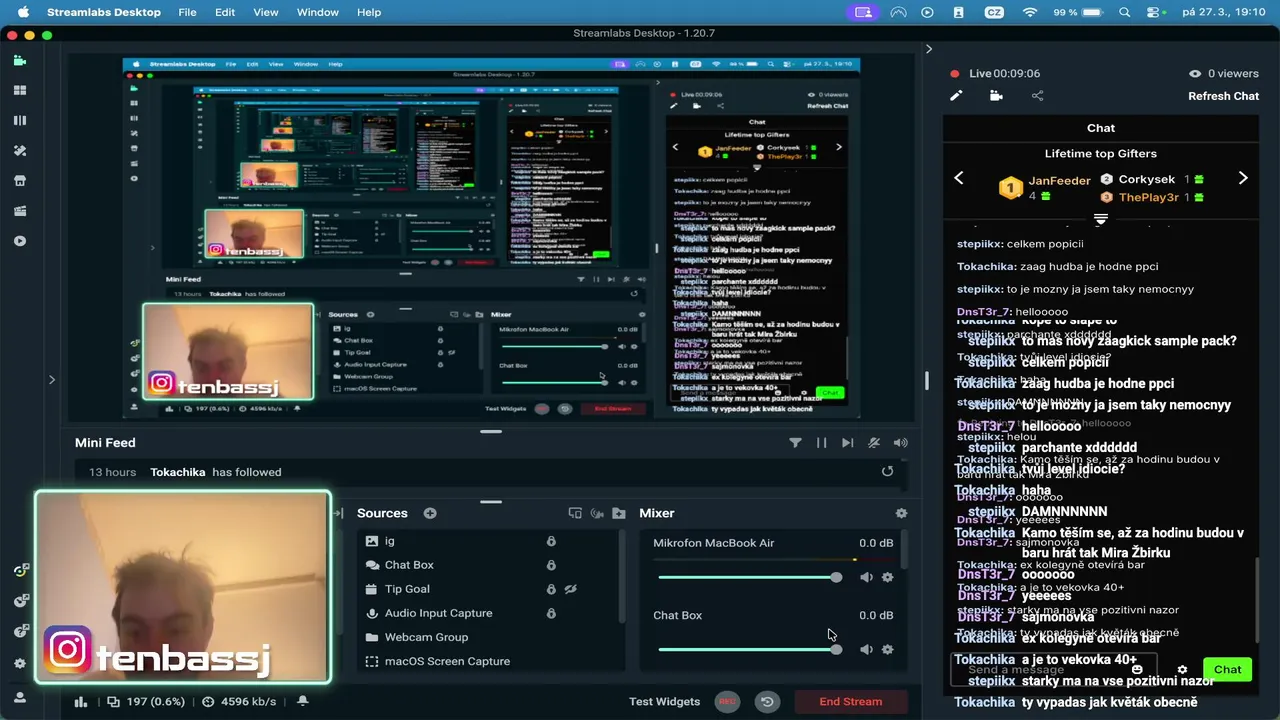
Task: Send message with green Chat button
Action: (x=1227, y=669)
